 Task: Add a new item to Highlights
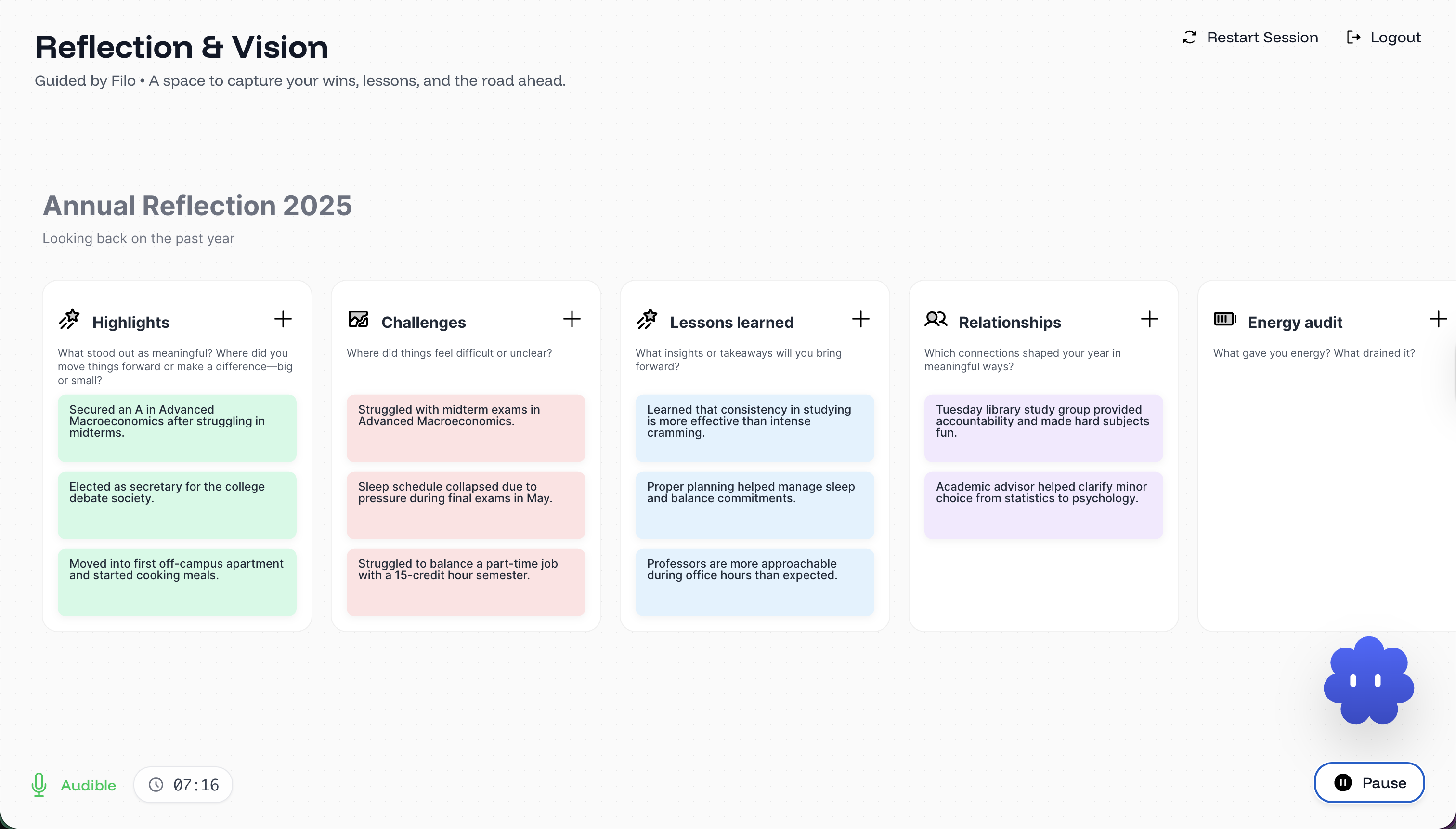(283, 319)
